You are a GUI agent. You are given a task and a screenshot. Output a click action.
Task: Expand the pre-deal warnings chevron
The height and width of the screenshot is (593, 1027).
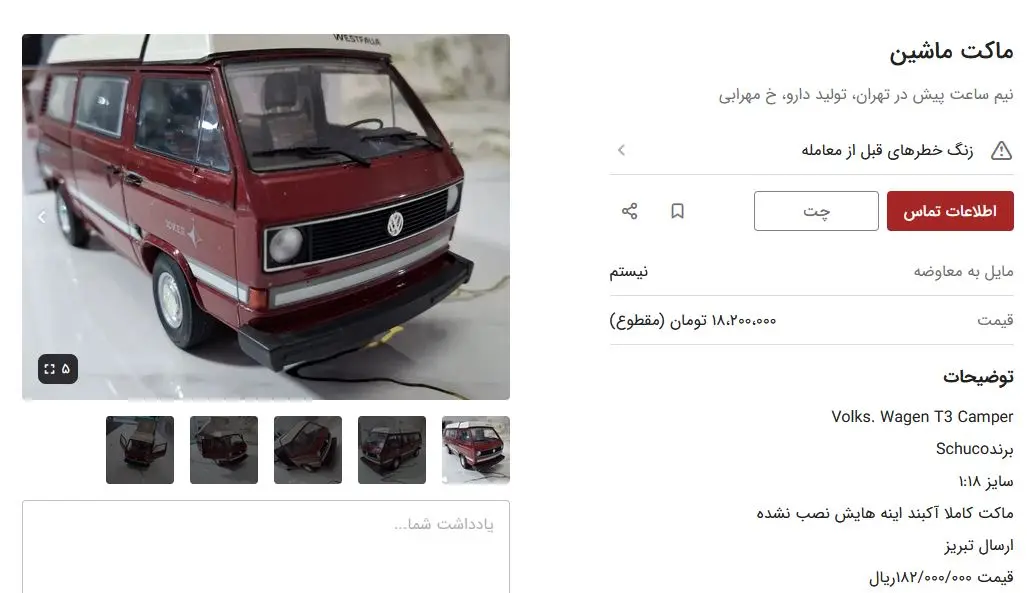pyautogui.click(x=622, y=150)
